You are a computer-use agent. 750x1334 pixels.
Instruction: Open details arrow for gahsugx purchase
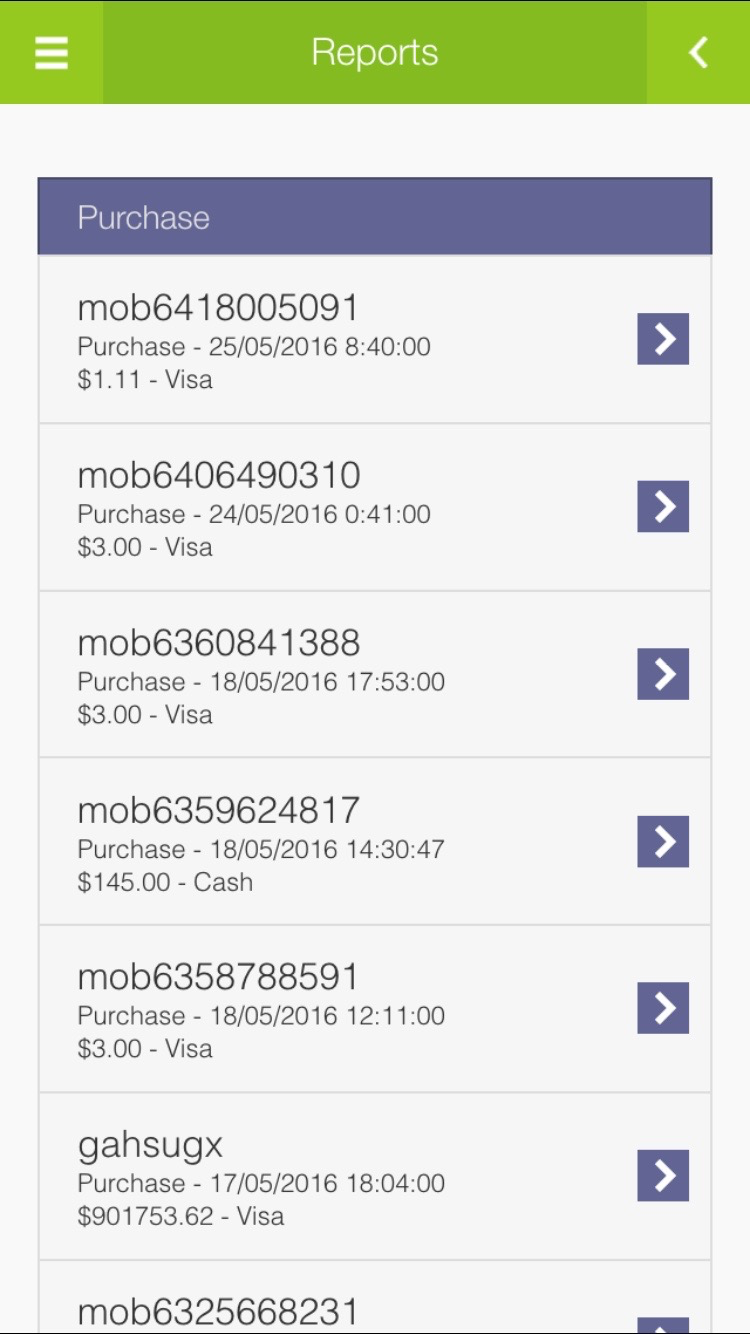click(663, 1175)
